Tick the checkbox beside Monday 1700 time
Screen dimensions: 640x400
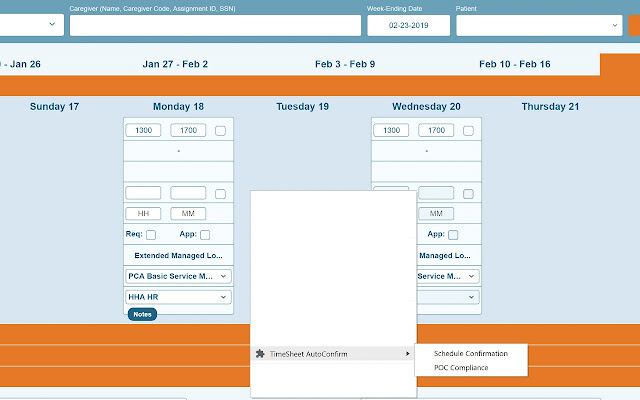220,131
